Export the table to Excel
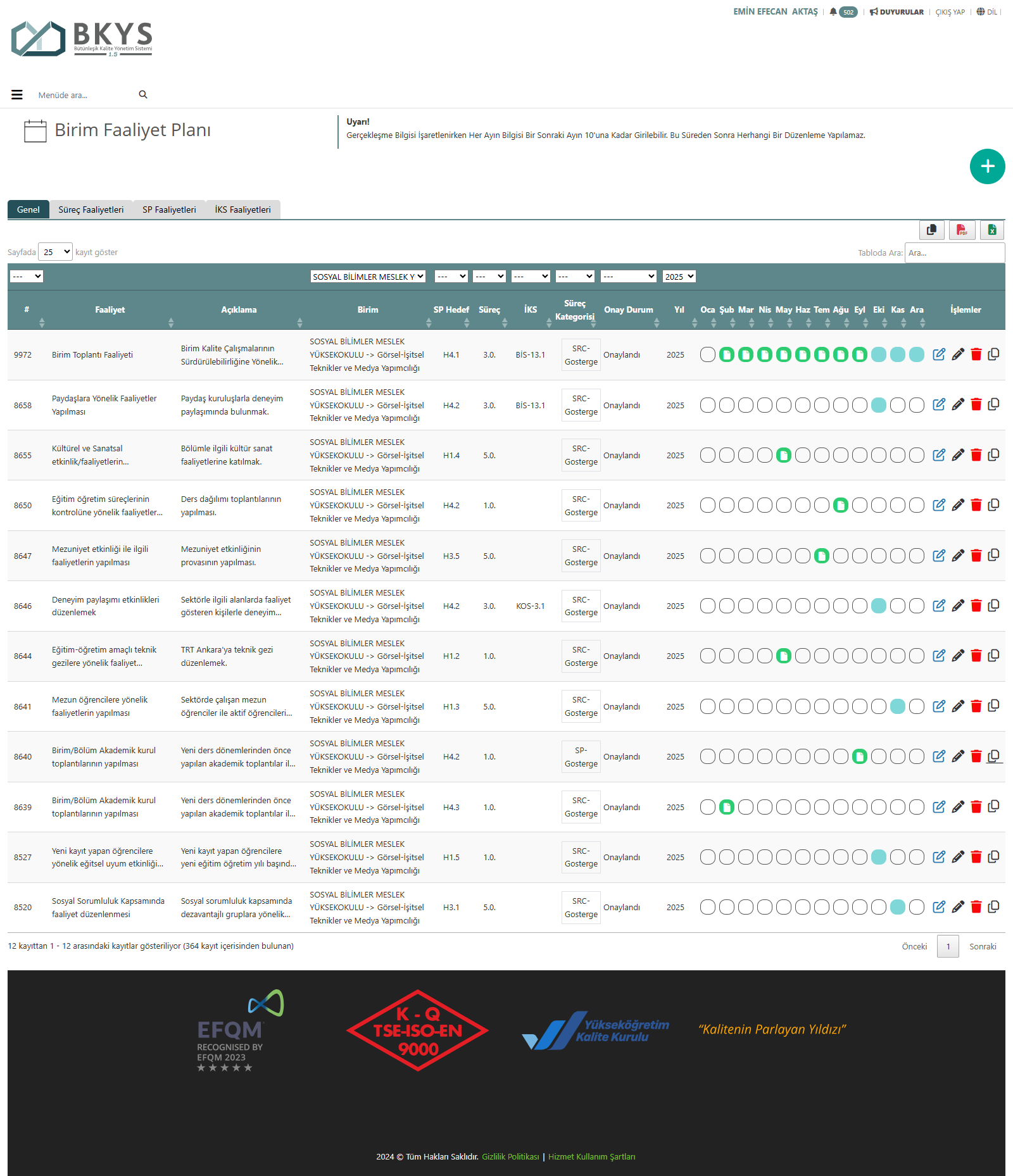The image size is (1013, 1176). click(x=992, y=230)
